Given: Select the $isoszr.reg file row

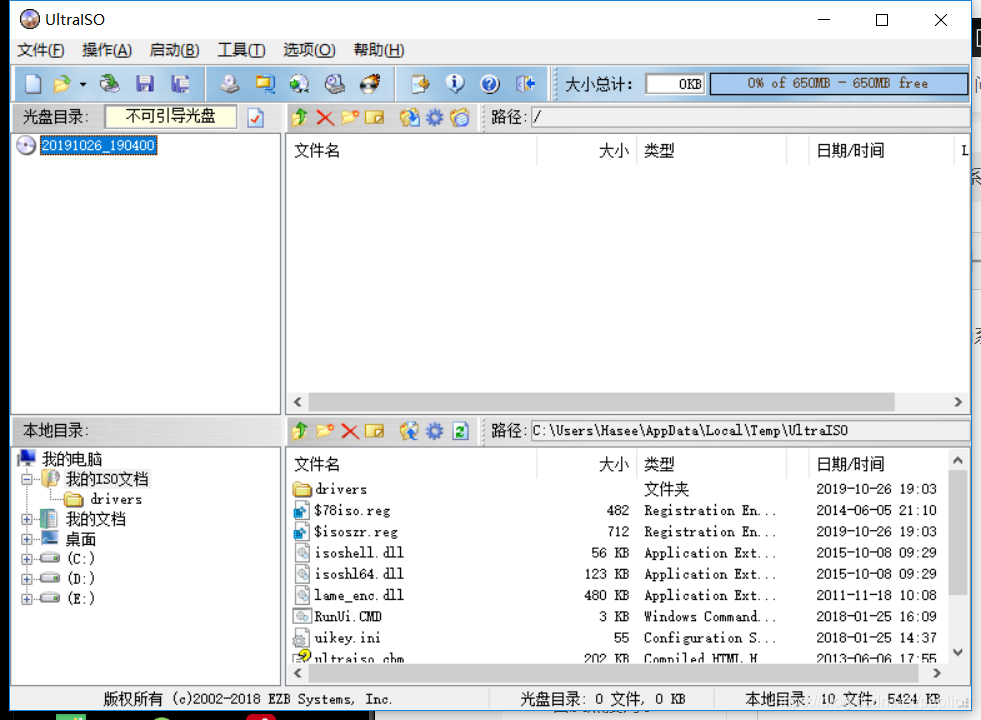Looking at the screenshot, I should point(616,532).
